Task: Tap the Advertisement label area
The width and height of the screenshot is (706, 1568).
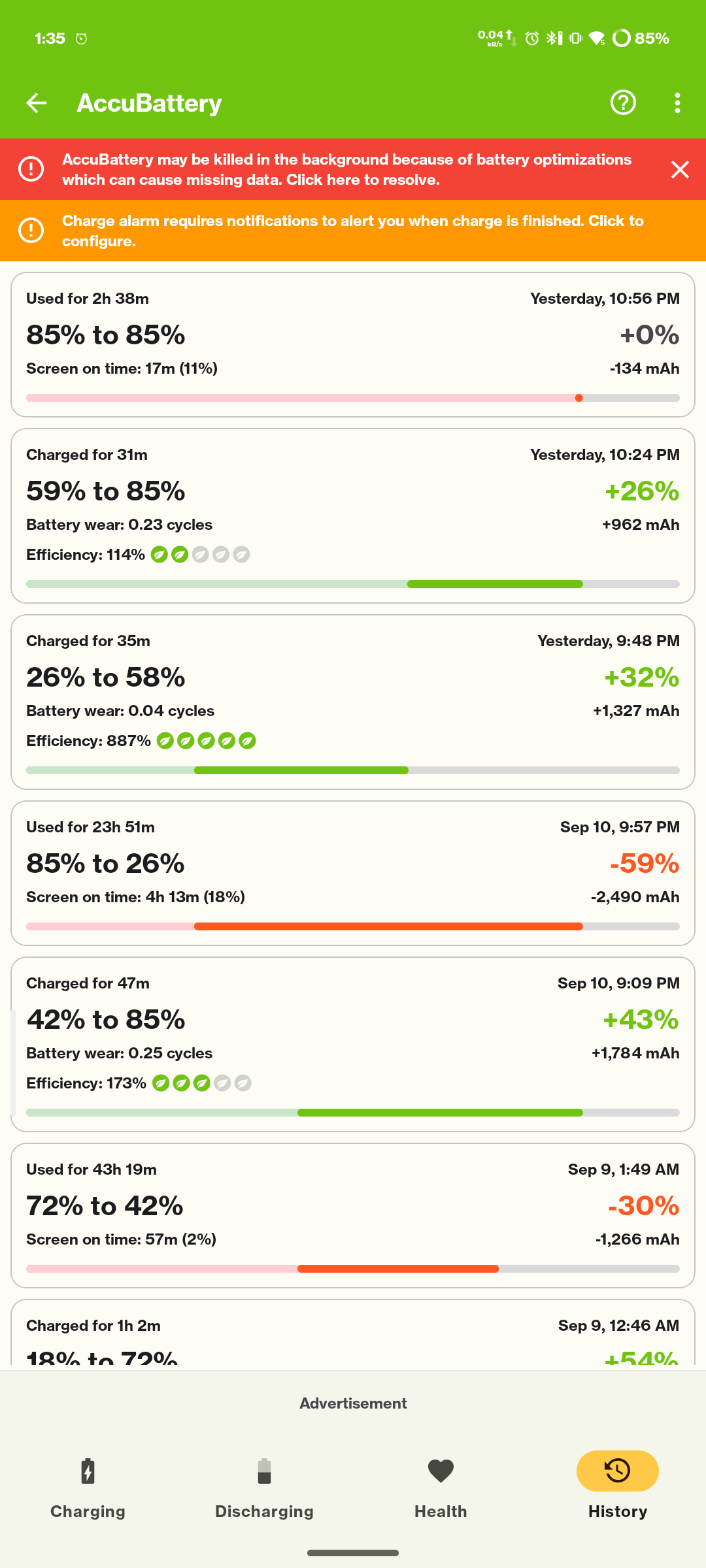Action: click(x=353, y=1403)
